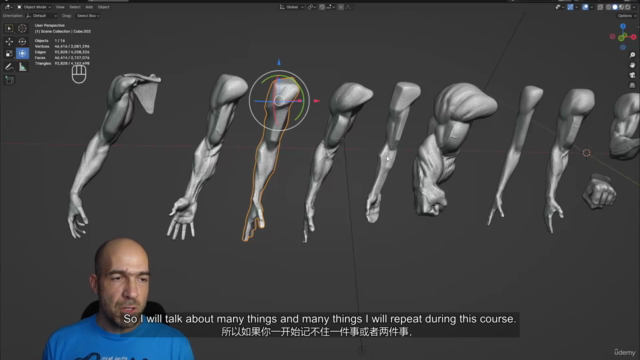This screenshot has width=640, height=360.
Task: Select the Move tool in toolbar
Action: [9, 41]
